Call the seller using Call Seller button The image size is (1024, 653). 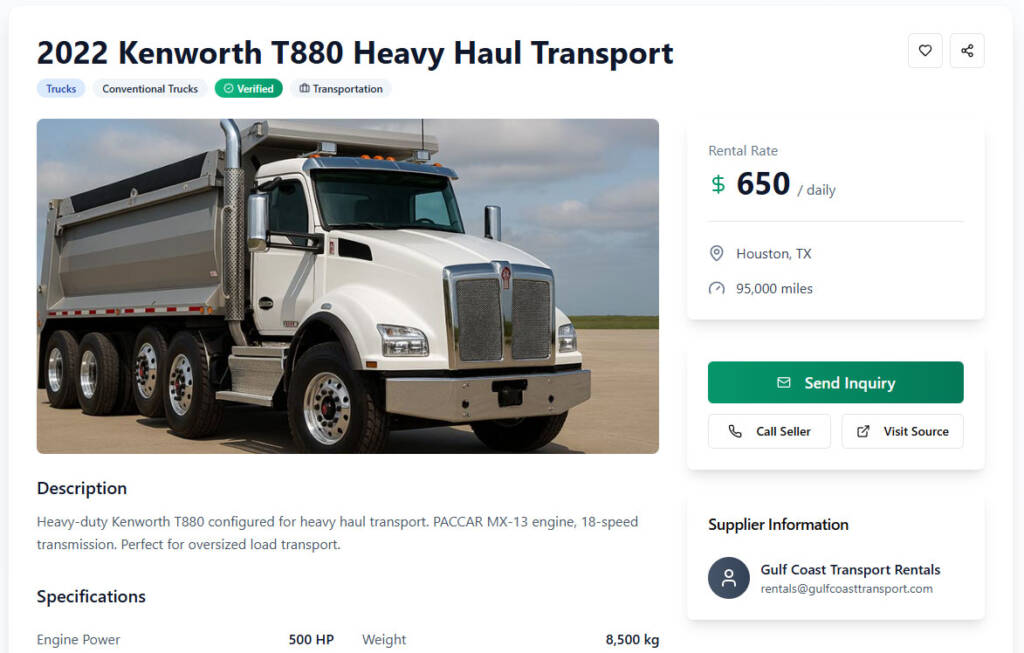point(769,431)
